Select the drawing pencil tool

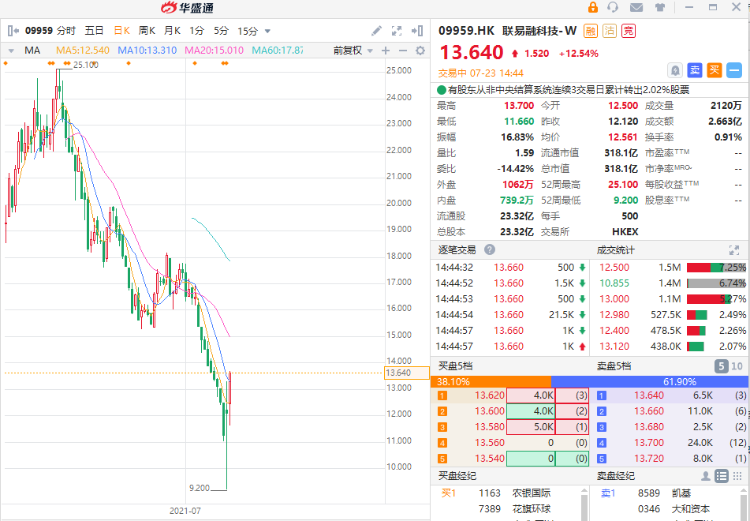(376, 31)
